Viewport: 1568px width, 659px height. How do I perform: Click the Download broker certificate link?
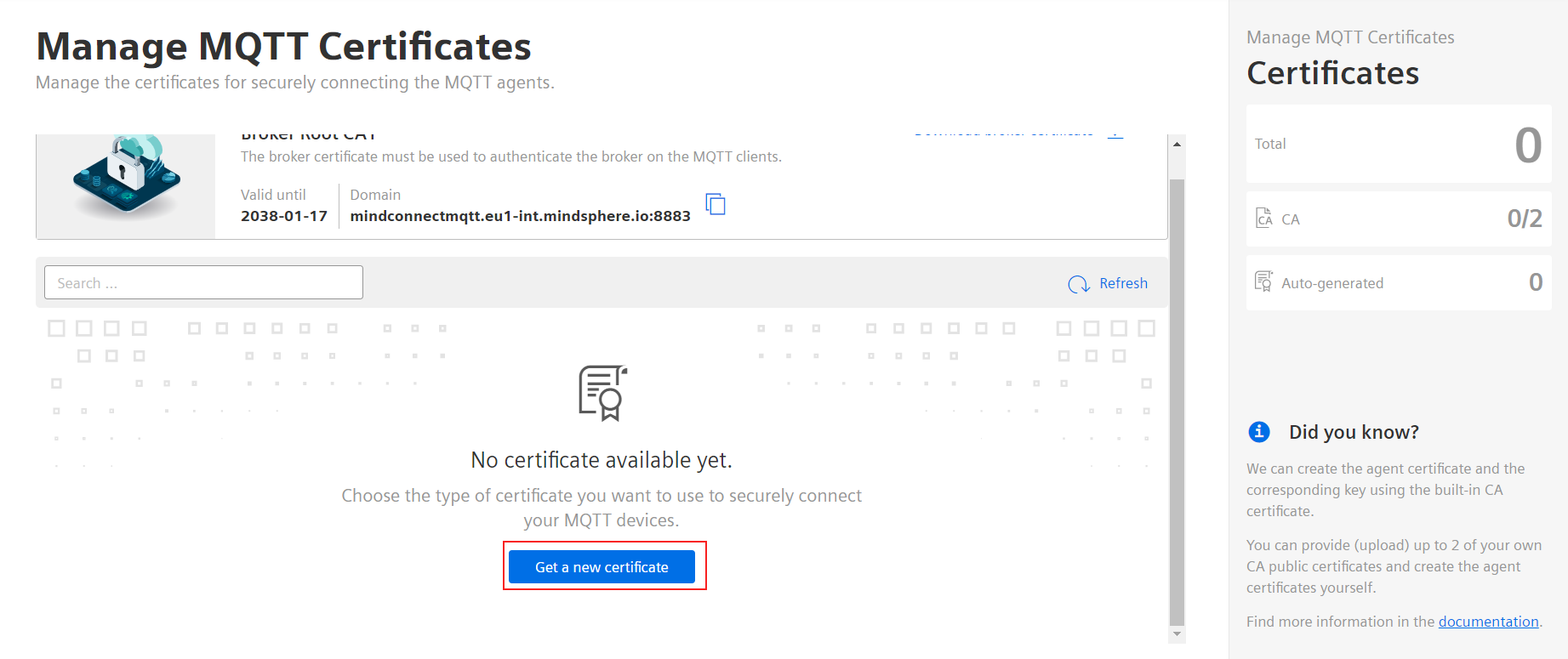coord(1004,134)
